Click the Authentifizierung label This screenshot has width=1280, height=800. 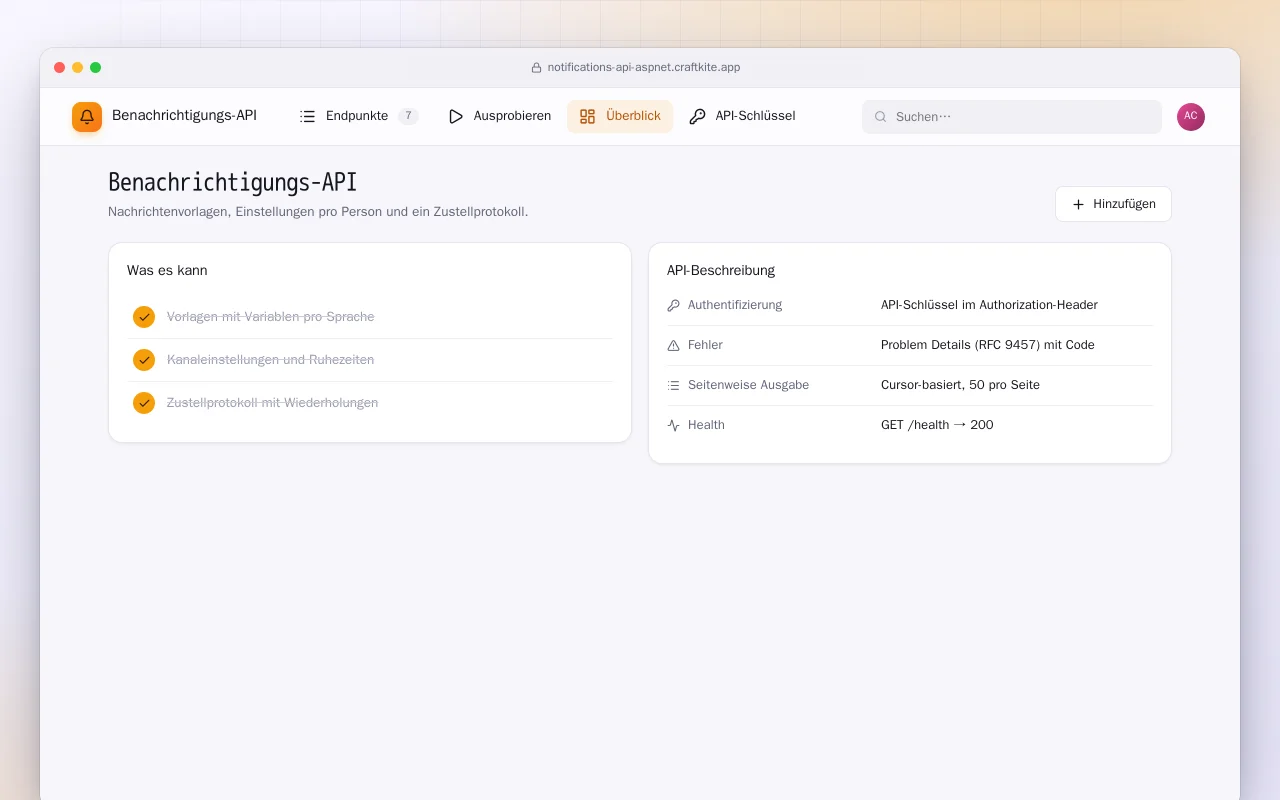tap(735, 305)
